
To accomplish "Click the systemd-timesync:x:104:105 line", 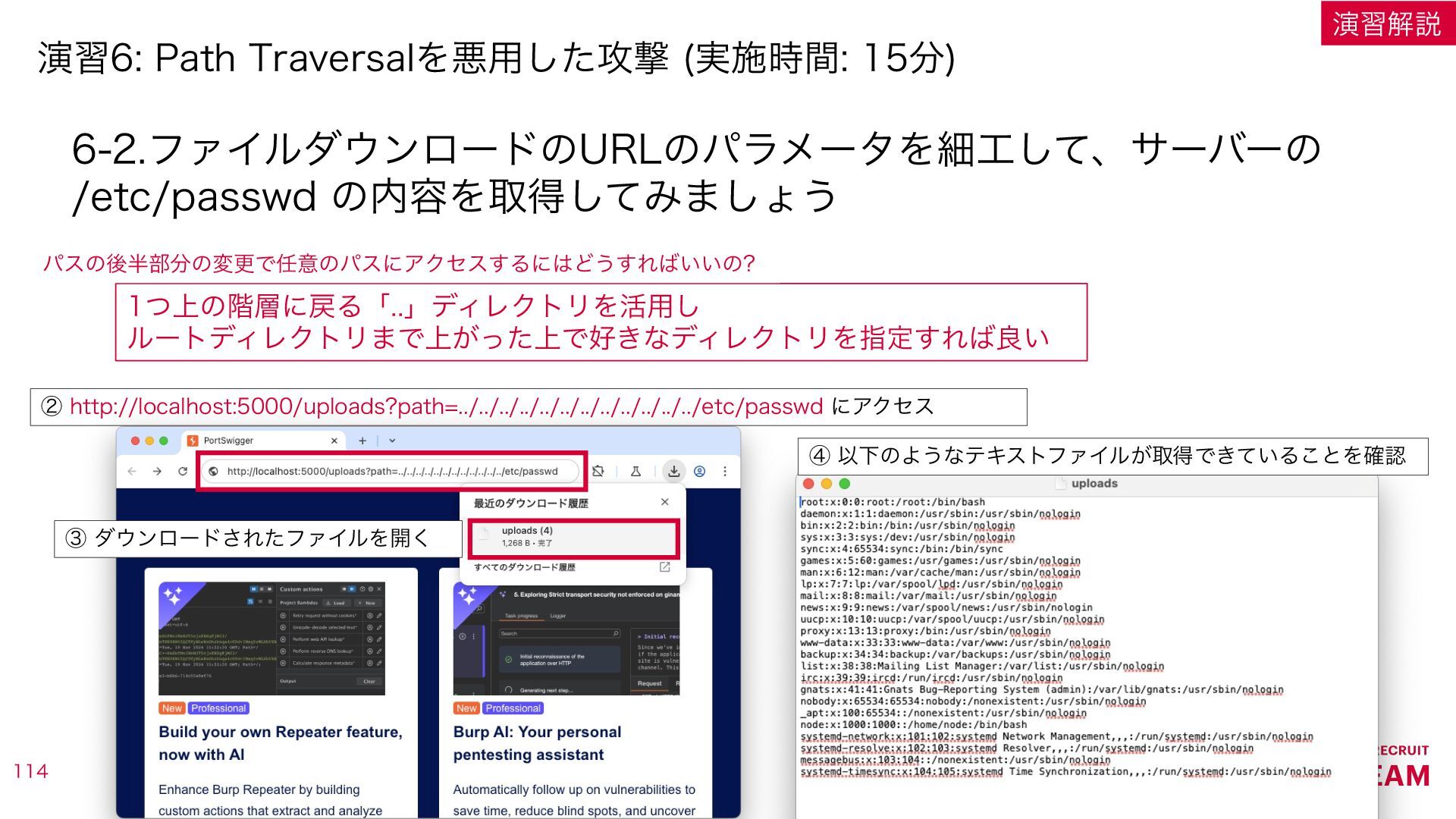I will coord(1065,772).
